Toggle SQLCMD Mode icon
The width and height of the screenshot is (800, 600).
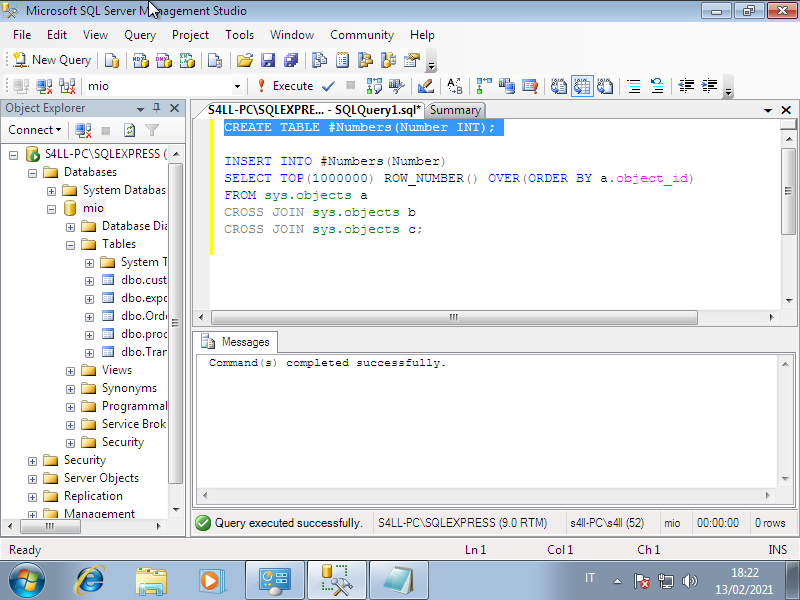[530, 86]
